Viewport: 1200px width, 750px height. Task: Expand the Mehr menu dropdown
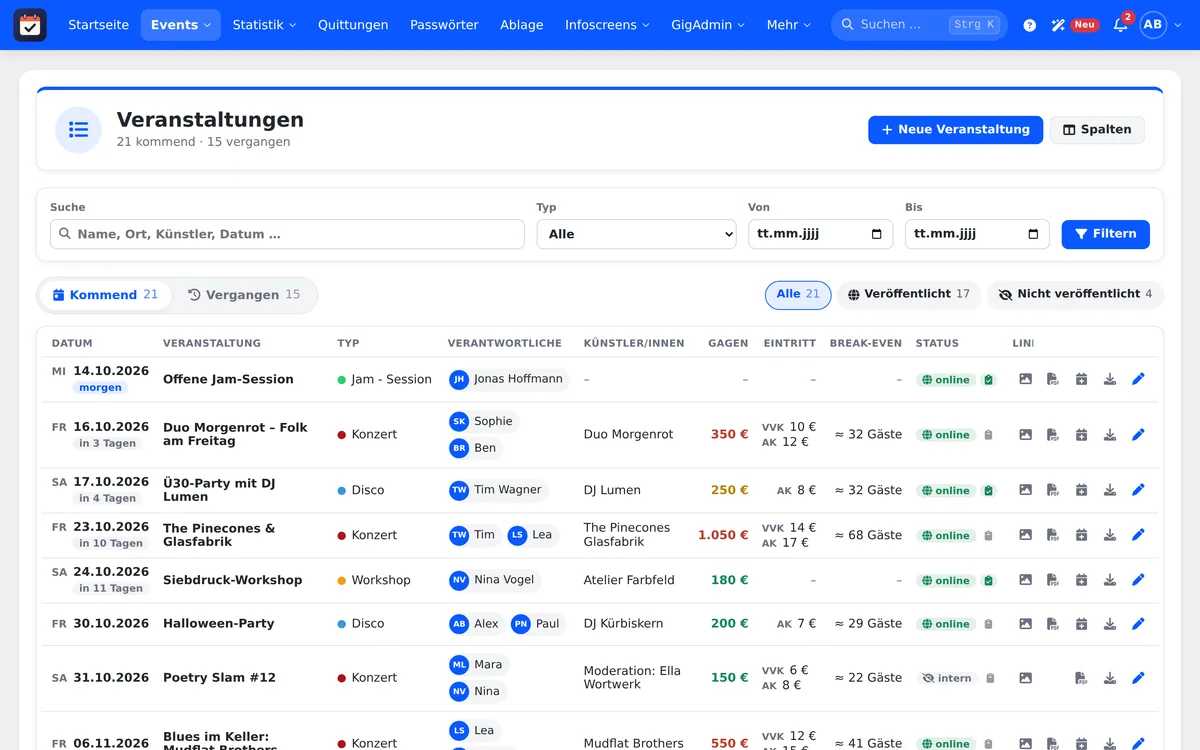pyautogui.click(x=789, y=25)
